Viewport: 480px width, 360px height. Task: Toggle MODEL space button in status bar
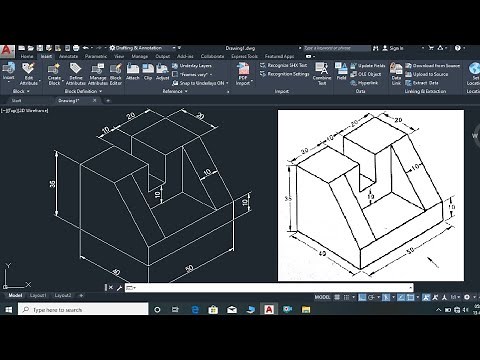pos(322,297)
